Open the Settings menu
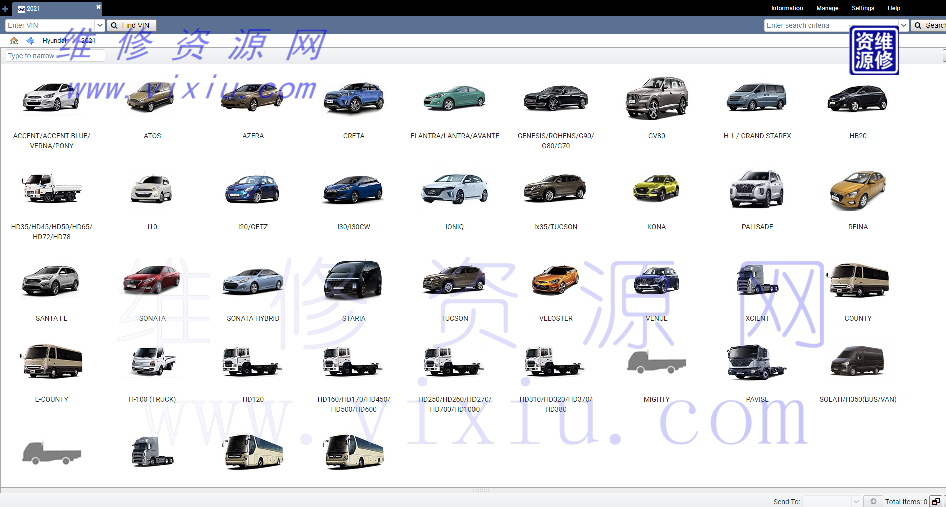This screenshot has width=946, height=507. point(862,8)
